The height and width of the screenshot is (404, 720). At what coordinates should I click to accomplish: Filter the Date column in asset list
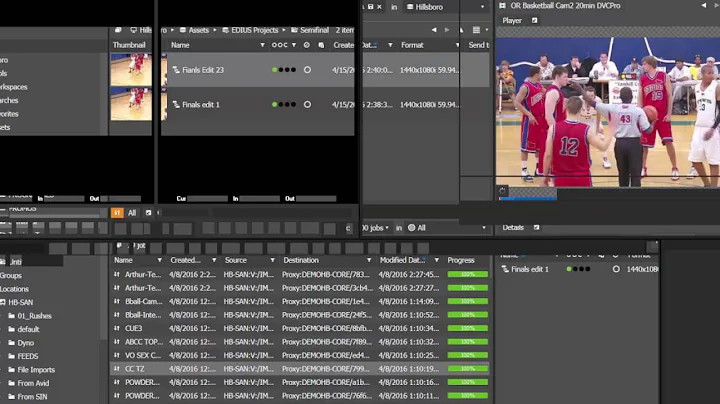point(390,45)
